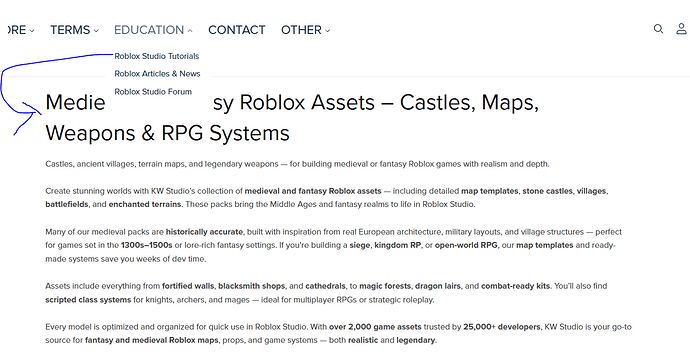Click bold text 'medieval and fantasy Roblox assets'
690x364 pixels.
[313, 191]
